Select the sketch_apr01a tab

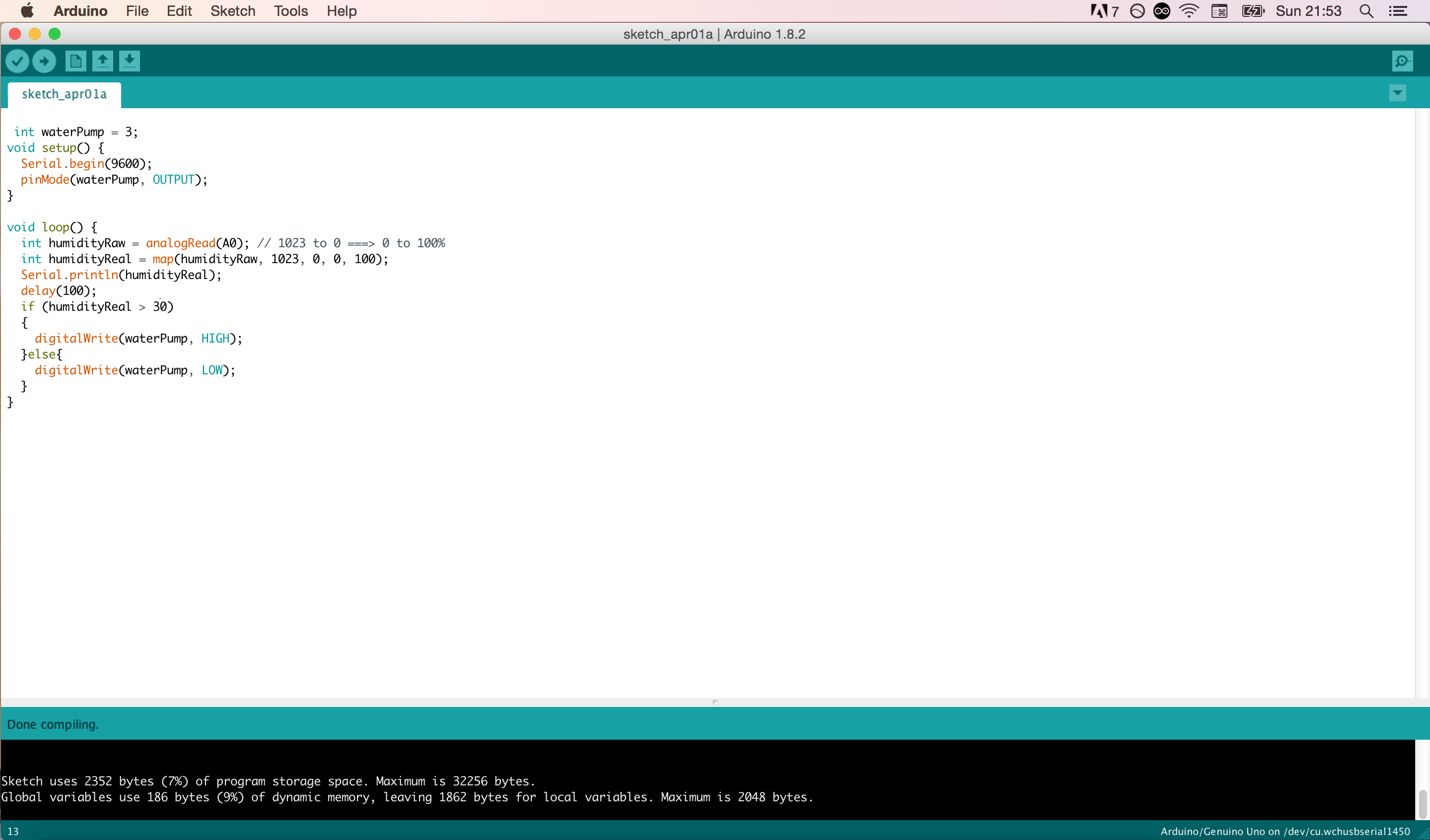click(64, 94)
